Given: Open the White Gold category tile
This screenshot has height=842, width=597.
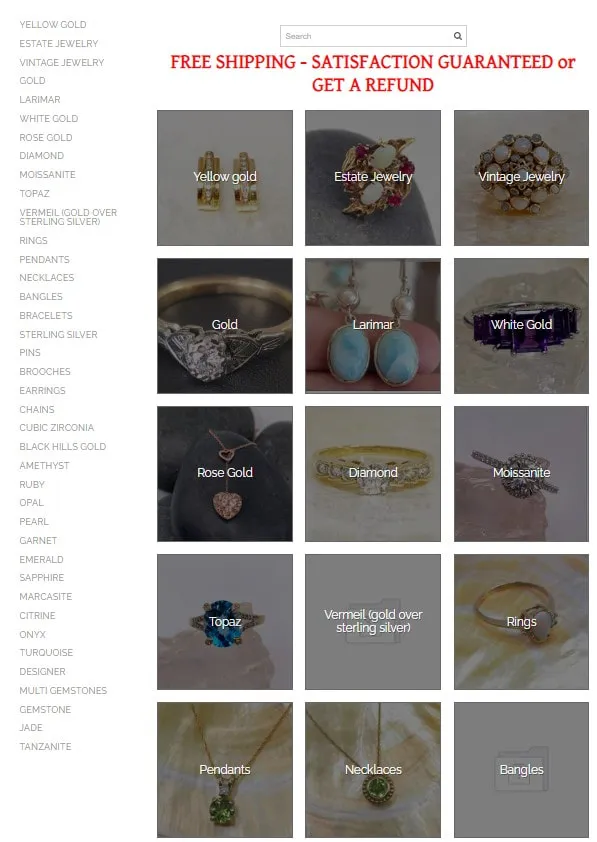Looking at the screenshot, I should click(521, 326).
